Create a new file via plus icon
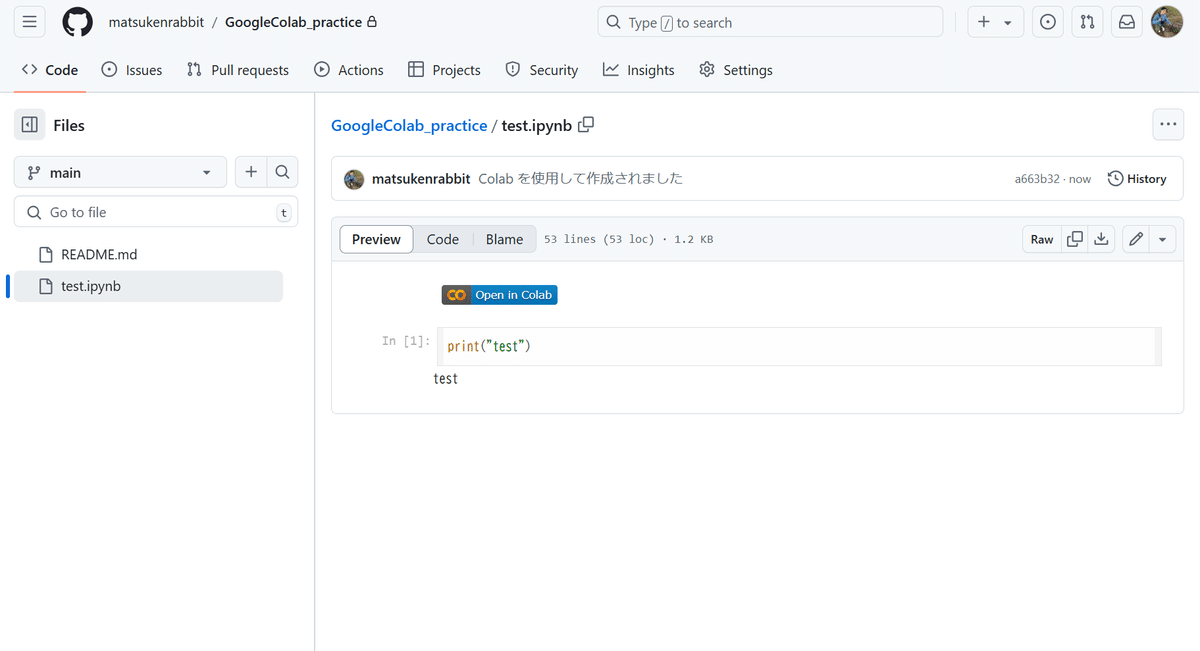 pyautogui.click(x=251, y=171)
